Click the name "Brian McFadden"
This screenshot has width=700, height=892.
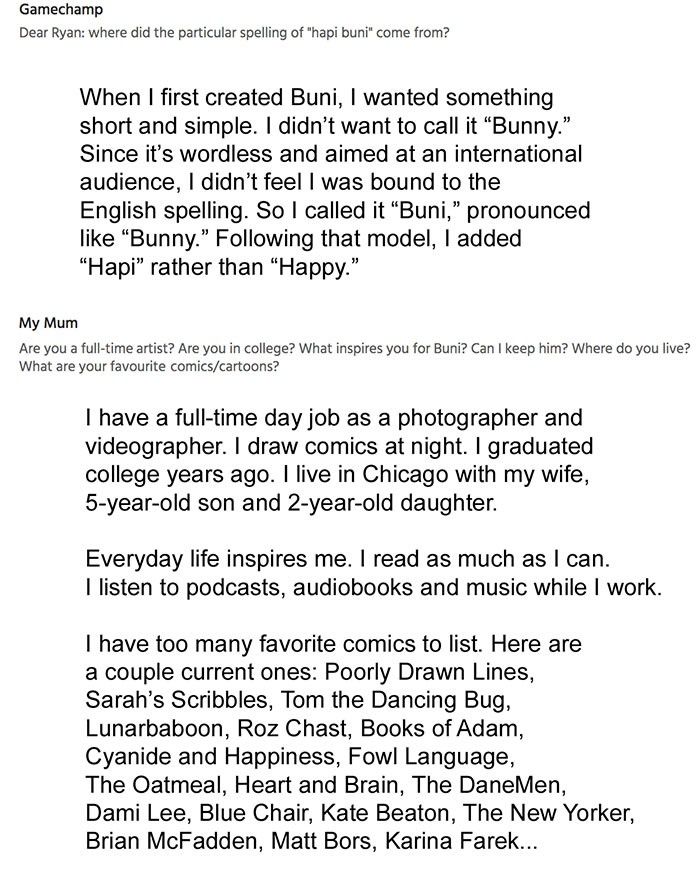pos(172,842)
